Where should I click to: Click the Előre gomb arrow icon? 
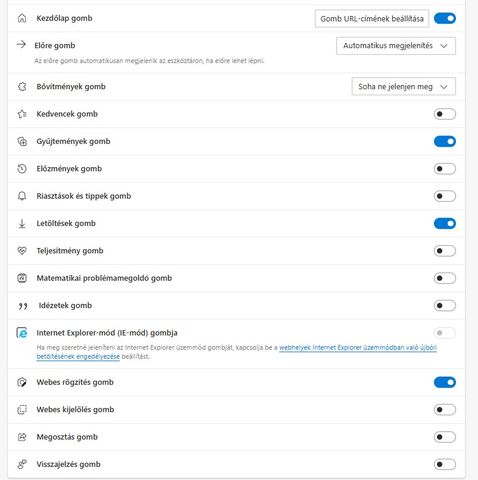21,44
